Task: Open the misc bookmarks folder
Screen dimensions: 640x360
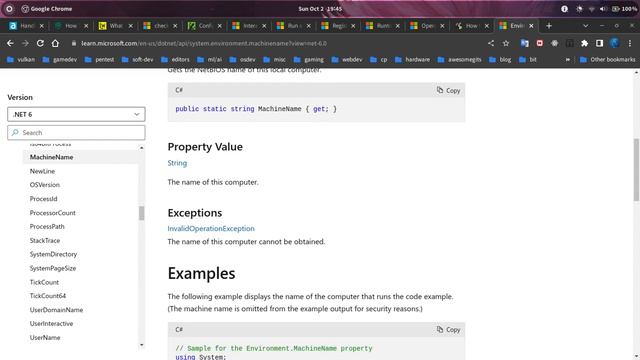Action: pyautogui.click(x=275, y=60)
